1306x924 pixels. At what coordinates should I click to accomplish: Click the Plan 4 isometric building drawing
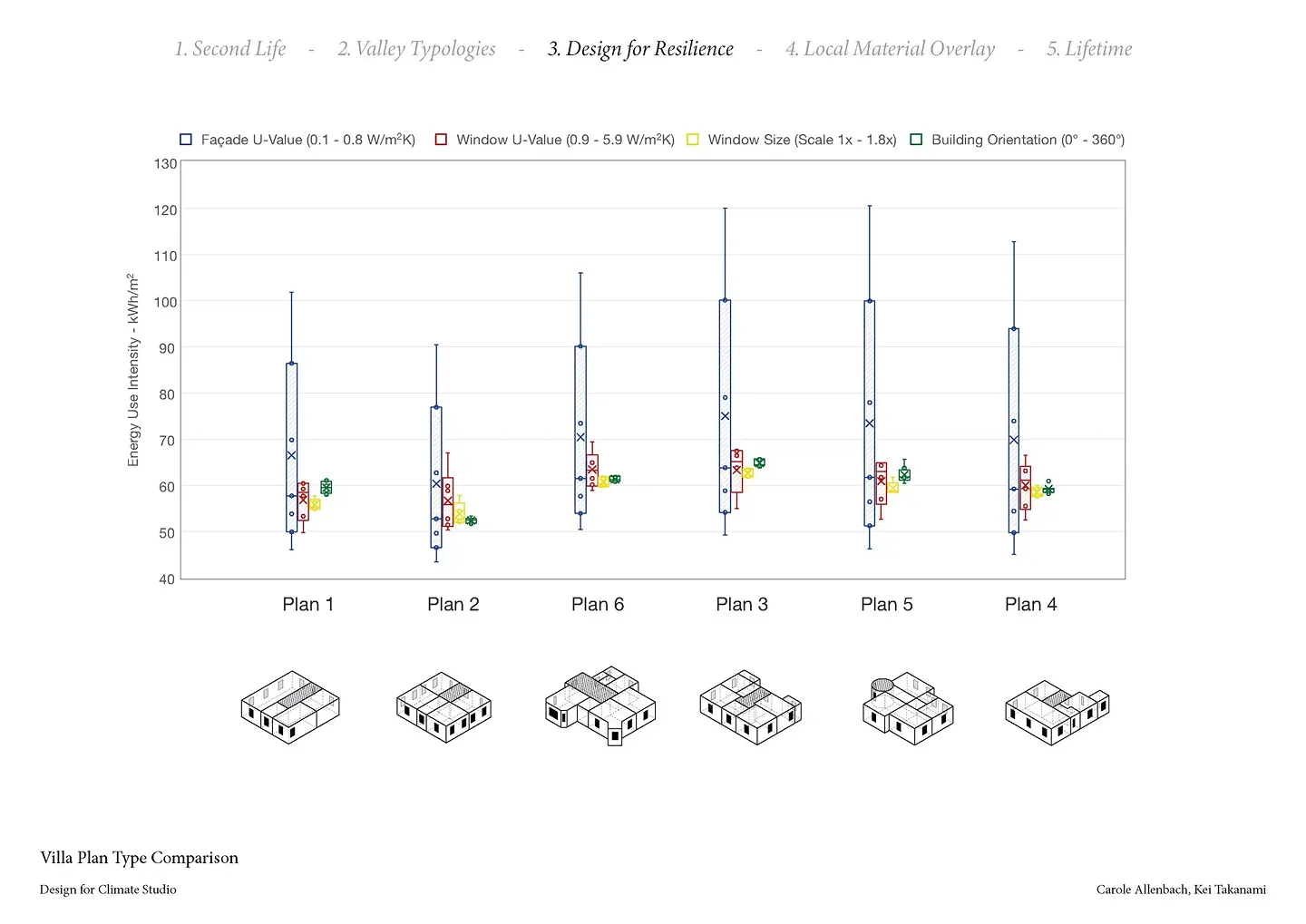click(1057, 712)
